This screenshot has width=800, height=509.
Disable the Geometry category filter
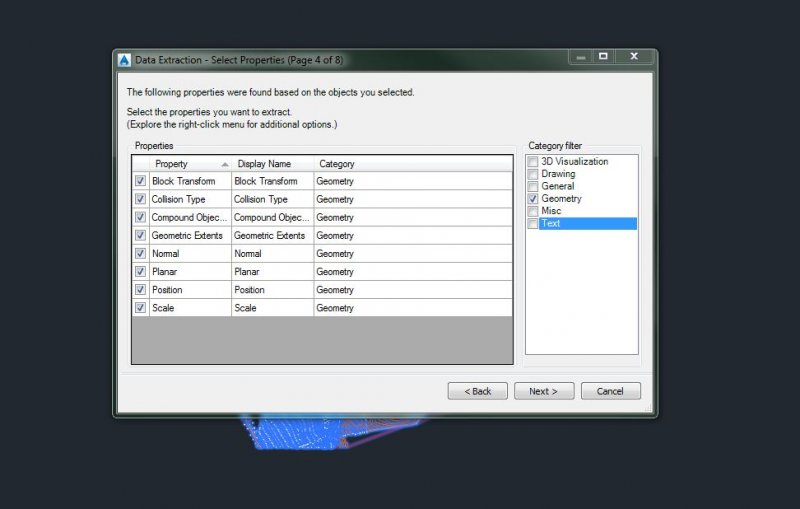pos(533,199)
